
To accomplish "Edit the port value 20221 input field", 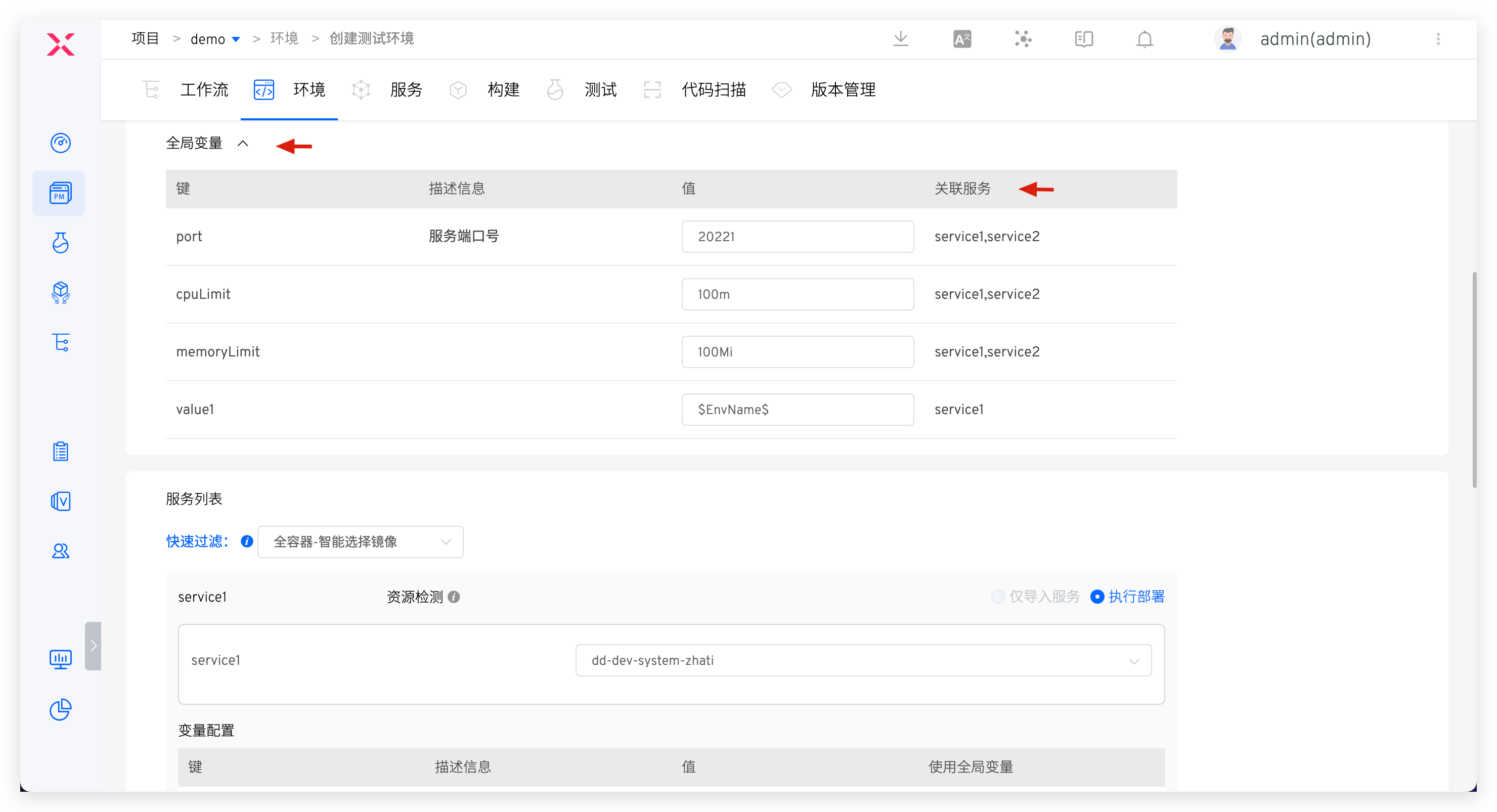I will (797, 237).
